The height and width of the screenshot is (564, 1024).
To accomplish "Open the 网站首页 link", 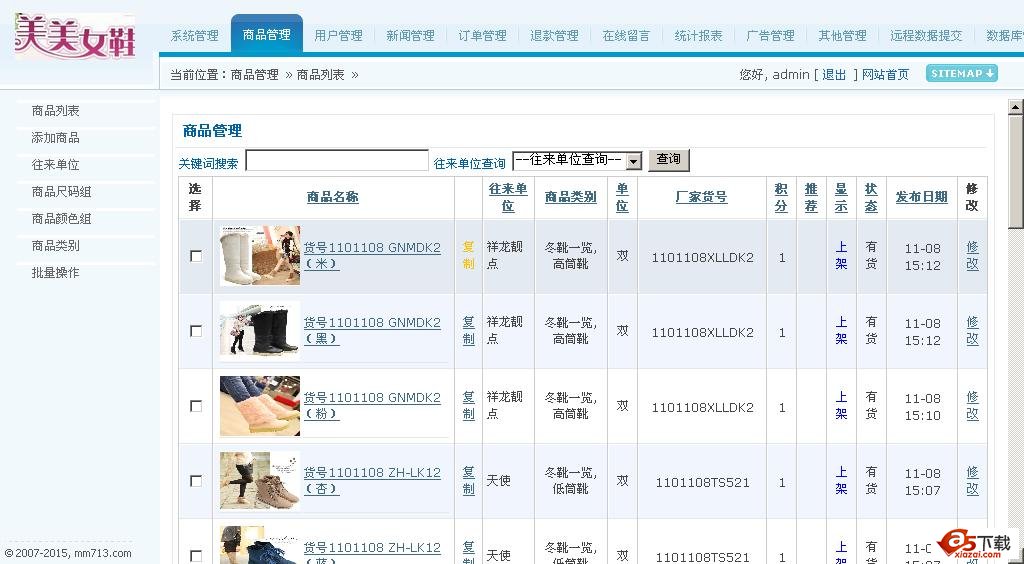I will pyautogui.click(x=885, y=74).
